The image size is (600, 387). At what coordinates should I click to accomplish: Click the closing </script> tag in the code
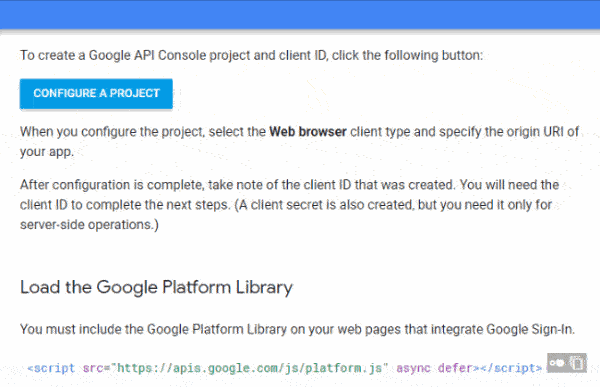click(511, 368)
